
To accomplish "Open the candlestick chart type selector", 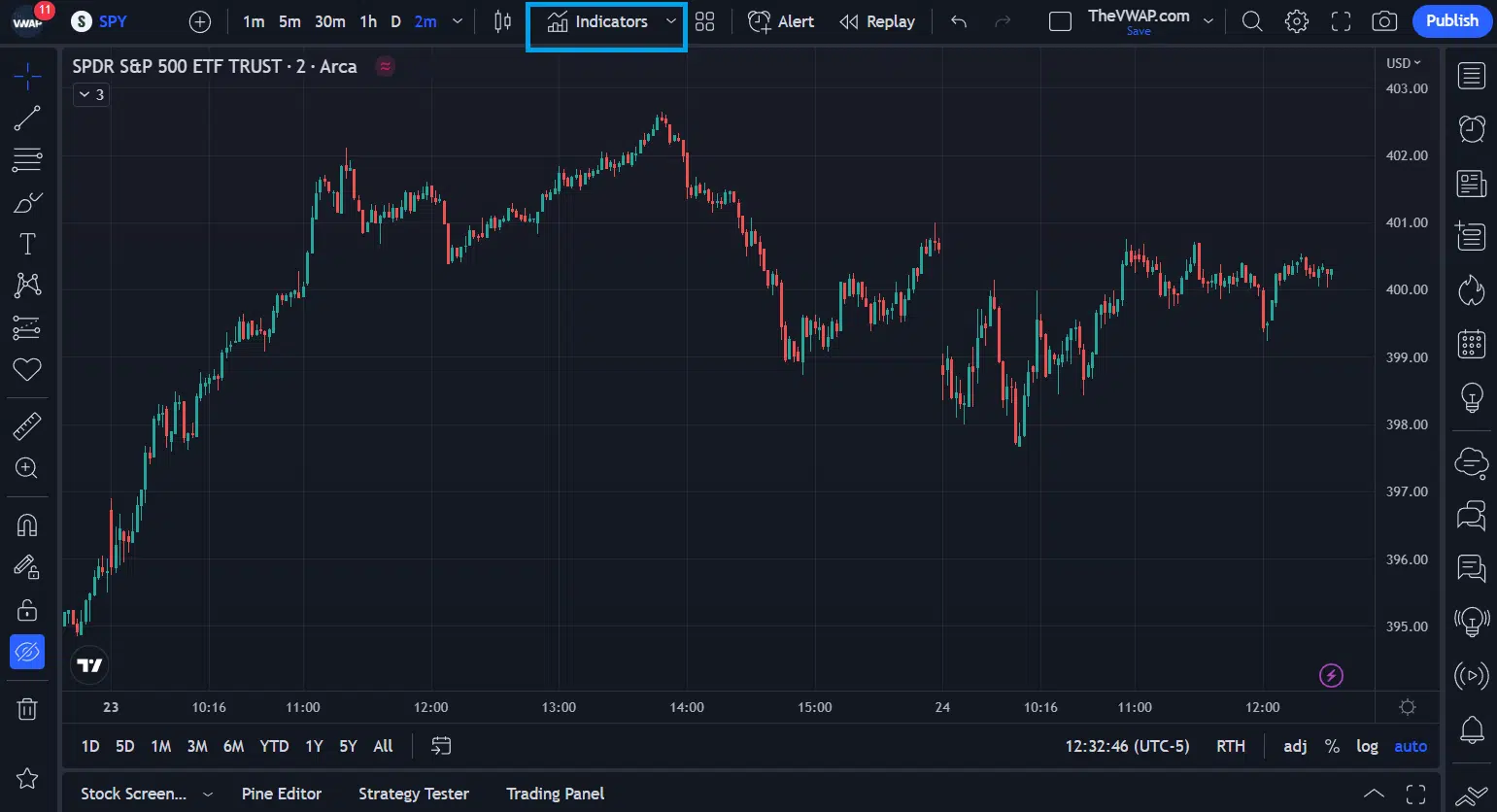I will pos(502,21).
